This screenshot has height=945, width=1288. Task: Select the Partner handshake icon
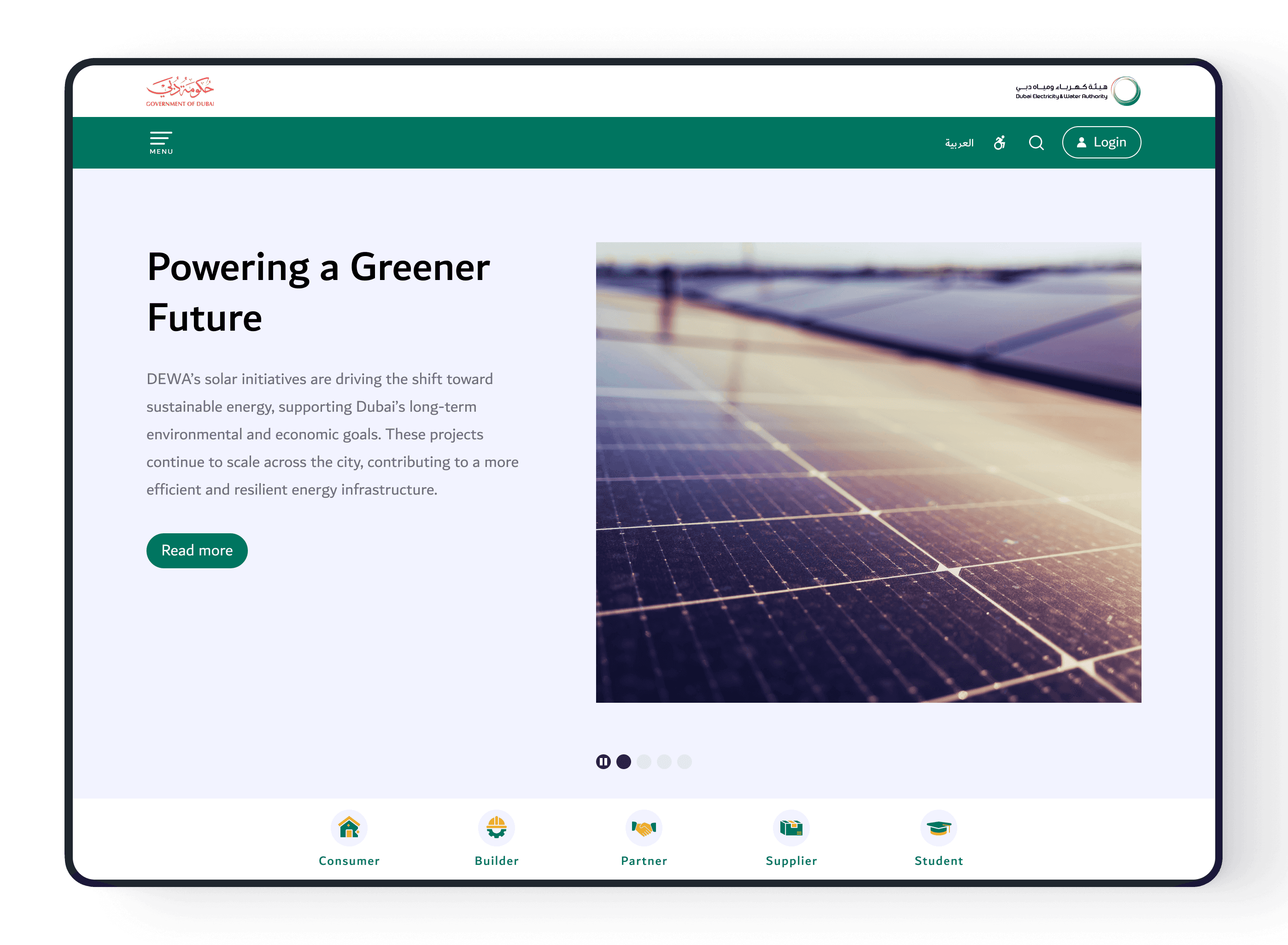[x=644, y=828]
